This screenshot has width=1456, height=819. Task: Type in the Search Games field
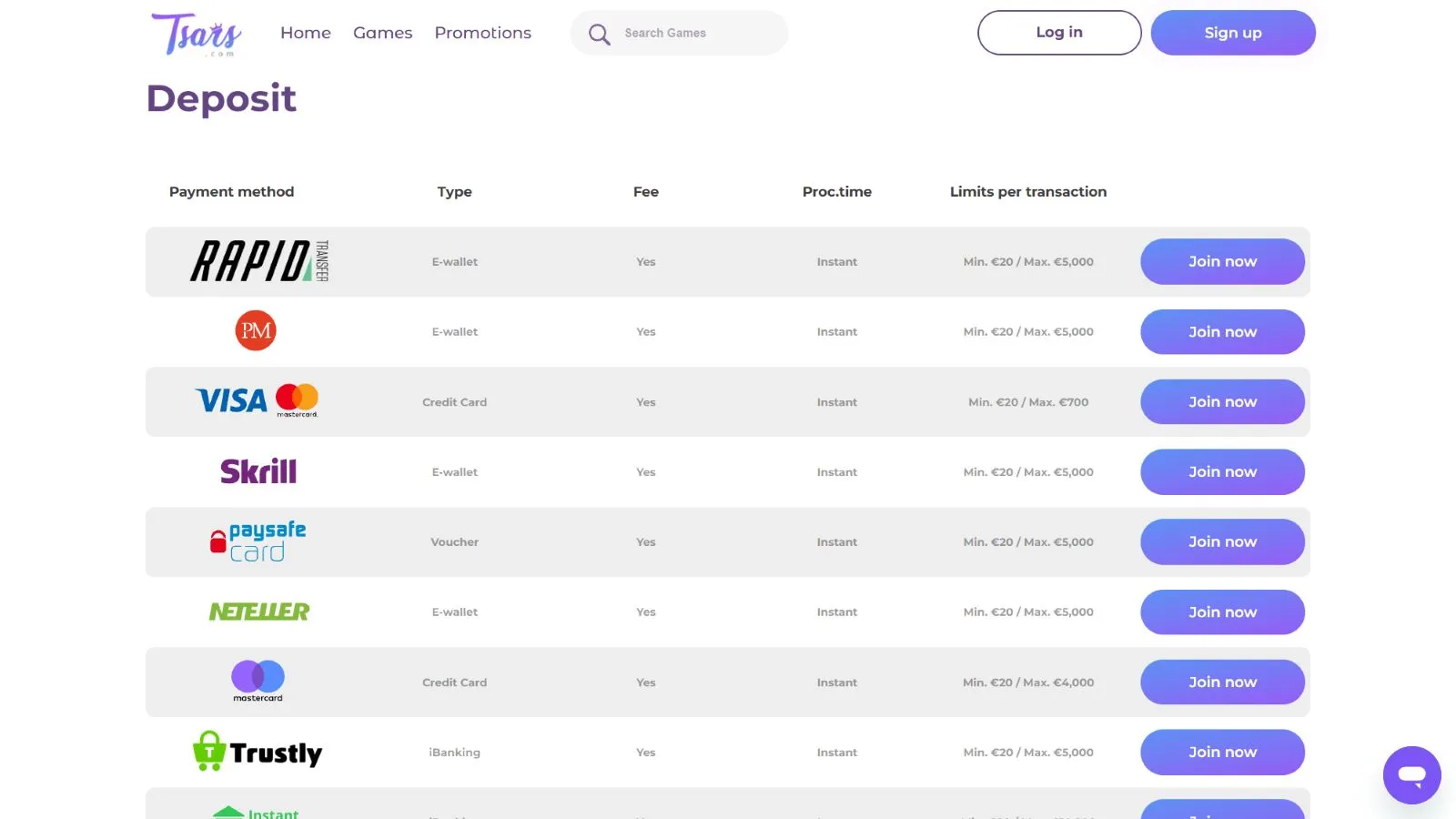point(696,33)
